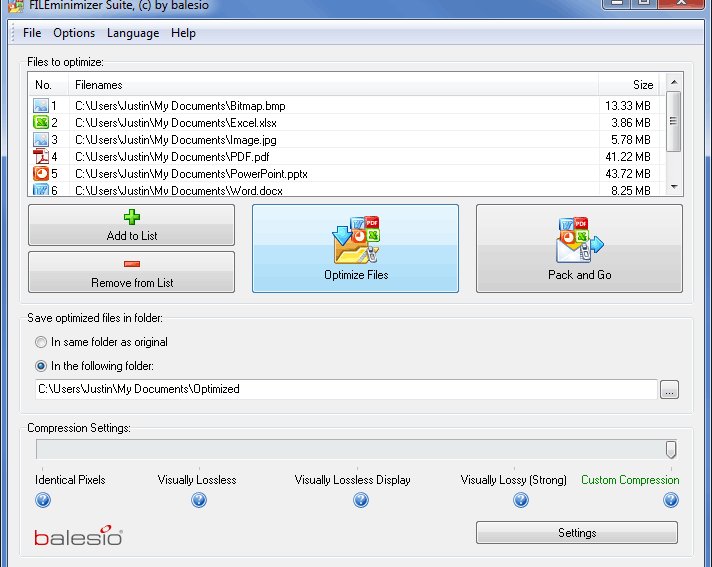The height and width of the screenshot is (567, 712).
Task: Click the Pack and Go button
Action: point(579,248)
